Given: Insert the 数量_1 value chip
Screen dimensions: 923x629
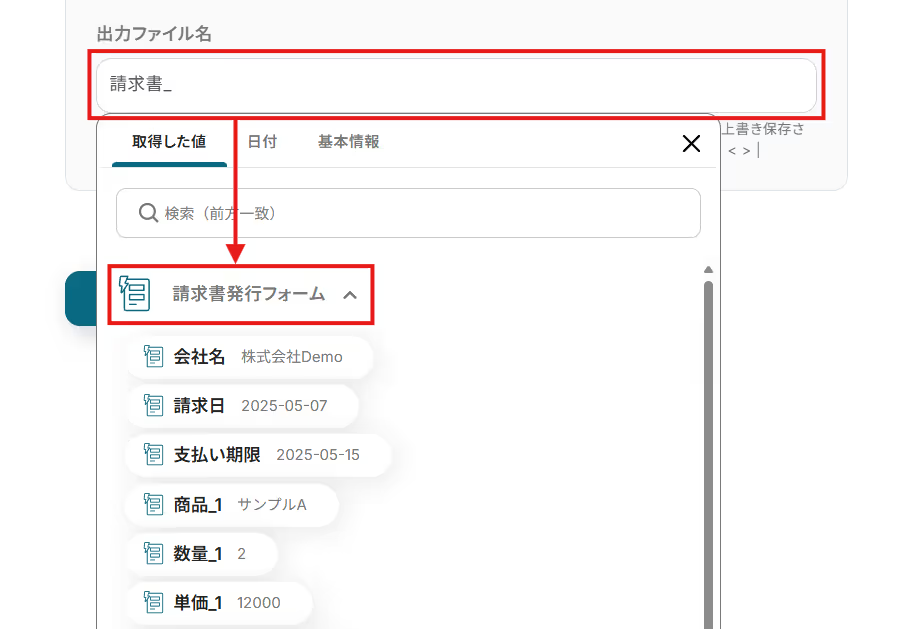Looking at the screenshot, I should (202, 554).
